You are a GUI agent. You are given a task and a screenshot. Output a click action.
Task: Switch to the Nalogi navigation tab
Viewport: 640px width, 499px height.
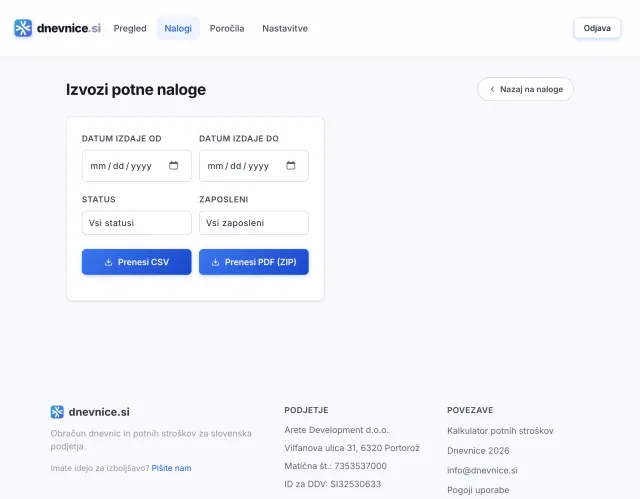pos(178,28)
